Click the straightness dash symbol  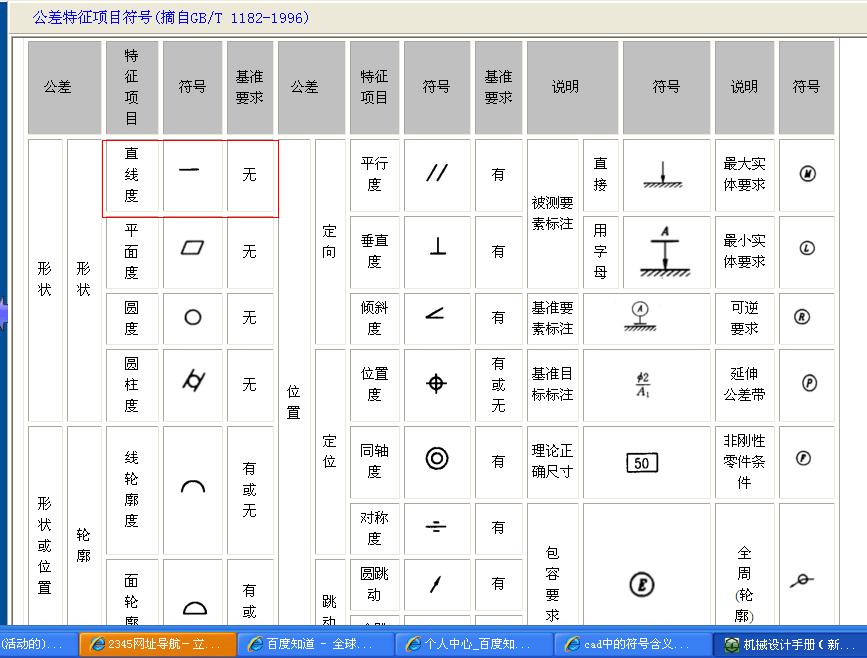click(189, 169)
